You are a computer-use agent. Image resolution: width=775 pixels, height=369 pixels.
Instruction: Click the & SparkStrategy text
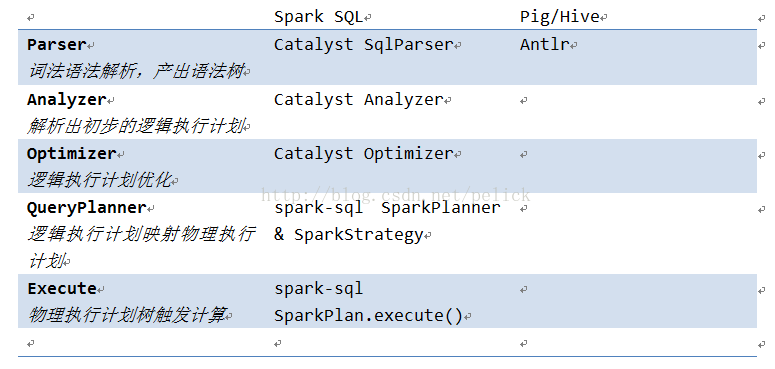tap(349, 235)
